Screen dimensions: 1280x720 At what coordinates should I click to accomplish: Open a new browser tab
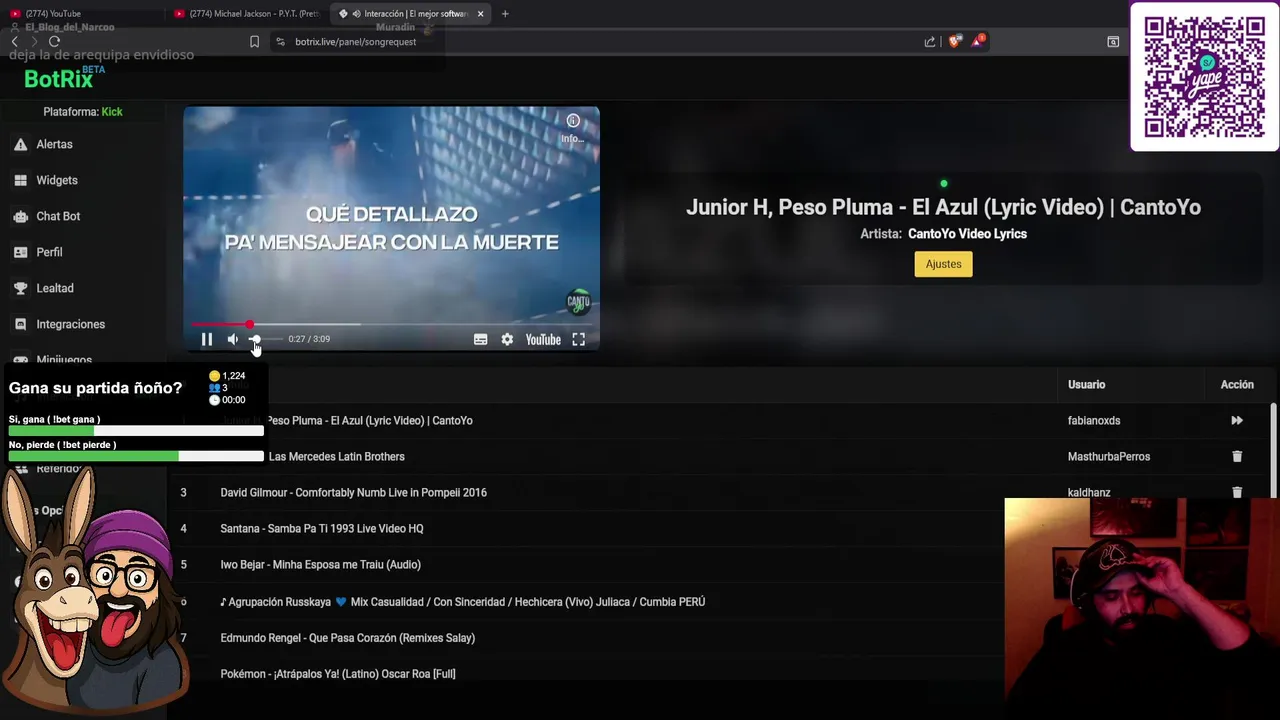pyautogui.click(x=505, y=14)
